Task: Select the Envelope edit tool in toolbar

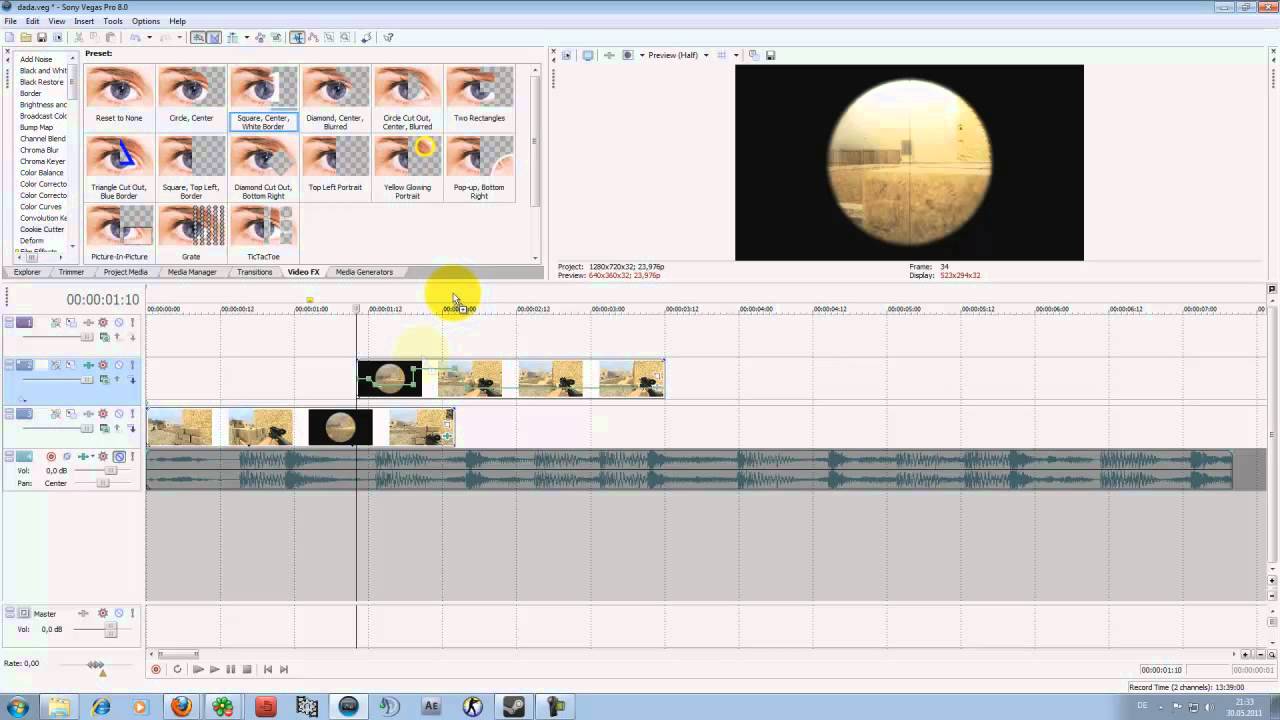Action: click(313, 37)
